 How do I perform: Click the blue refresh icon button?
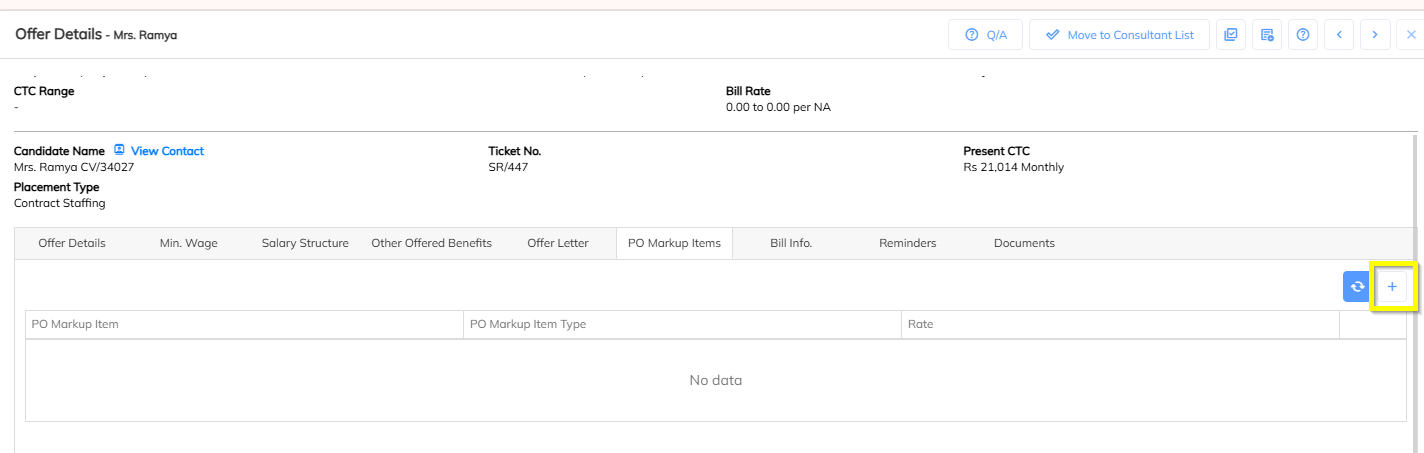[x=1357, y=287]
